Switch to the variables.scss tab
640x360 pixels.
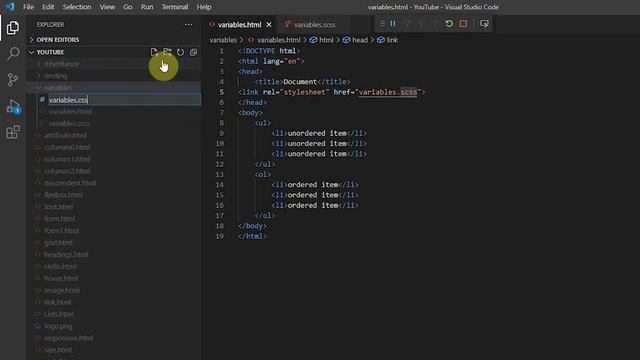[x=313, y=25]
